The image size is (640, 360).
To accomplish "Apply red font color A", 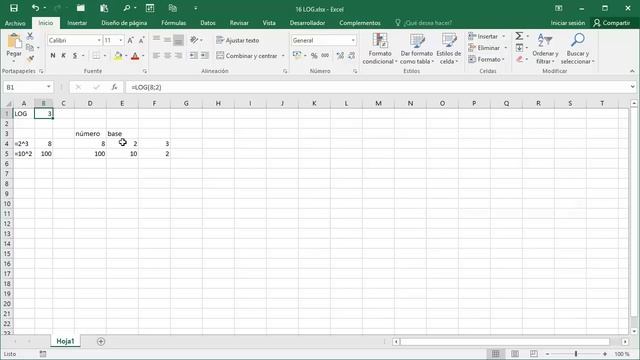I will [135, 56].
